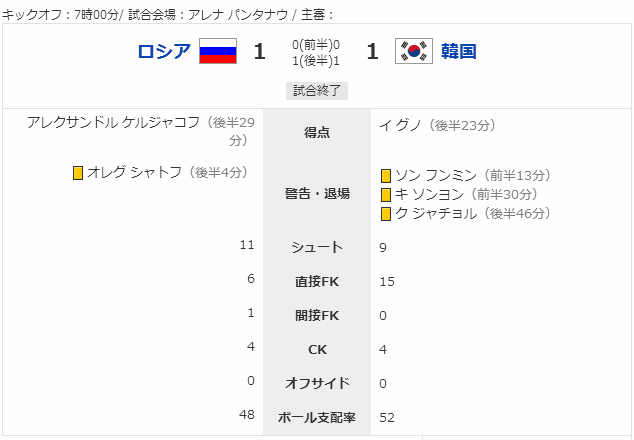
Task: Click the 試合終了 status label
Action: click(x=317, y=91)
